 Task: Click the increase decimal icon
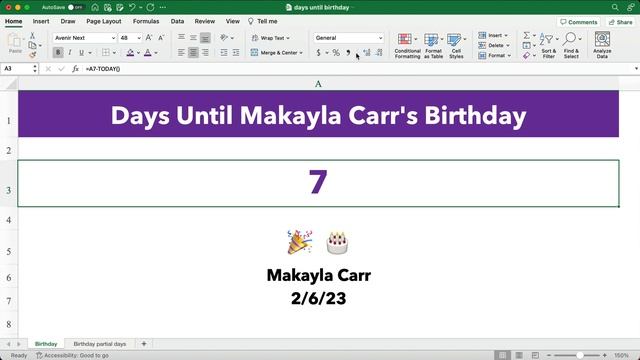point(367,52)
